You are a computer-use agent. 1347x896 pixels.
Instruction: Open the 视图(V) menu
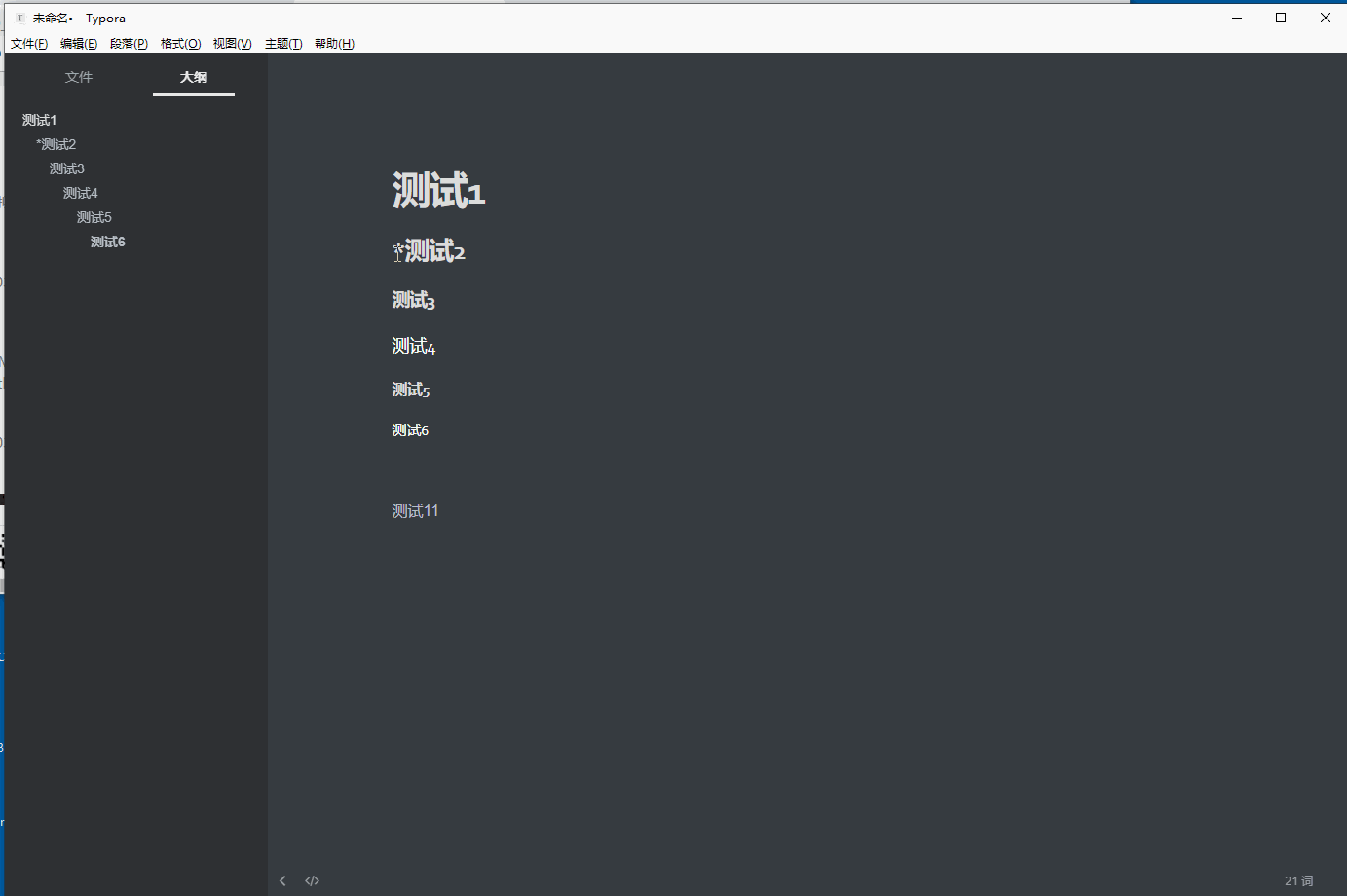pos(233,44)
